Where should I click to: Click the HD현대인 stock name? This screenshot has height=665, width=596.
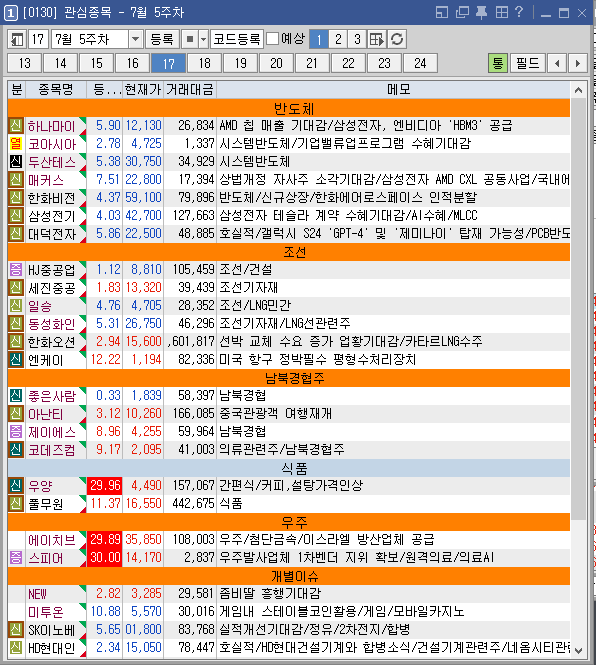52,648
